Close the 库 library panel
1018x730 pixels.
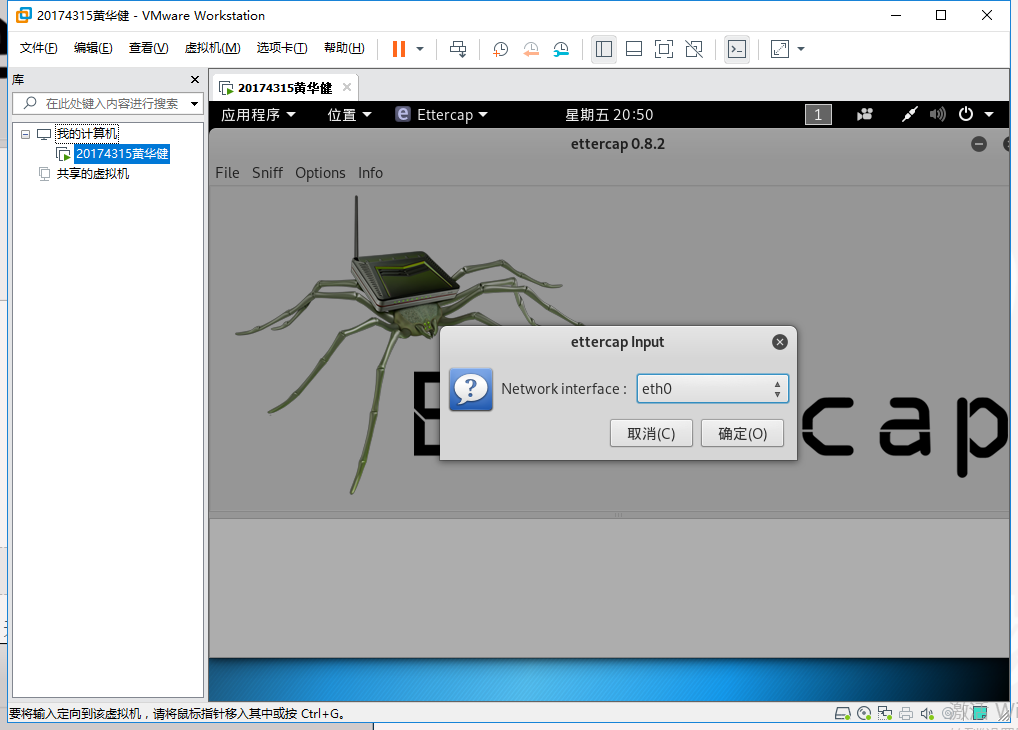coord(195,79)
